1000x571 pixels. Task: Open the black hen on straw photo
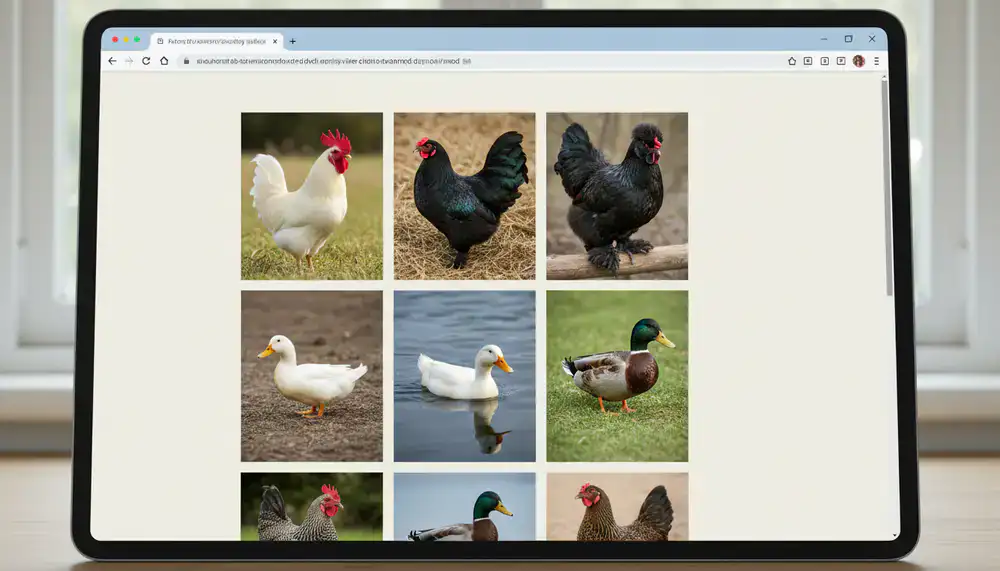pos(464,196)
